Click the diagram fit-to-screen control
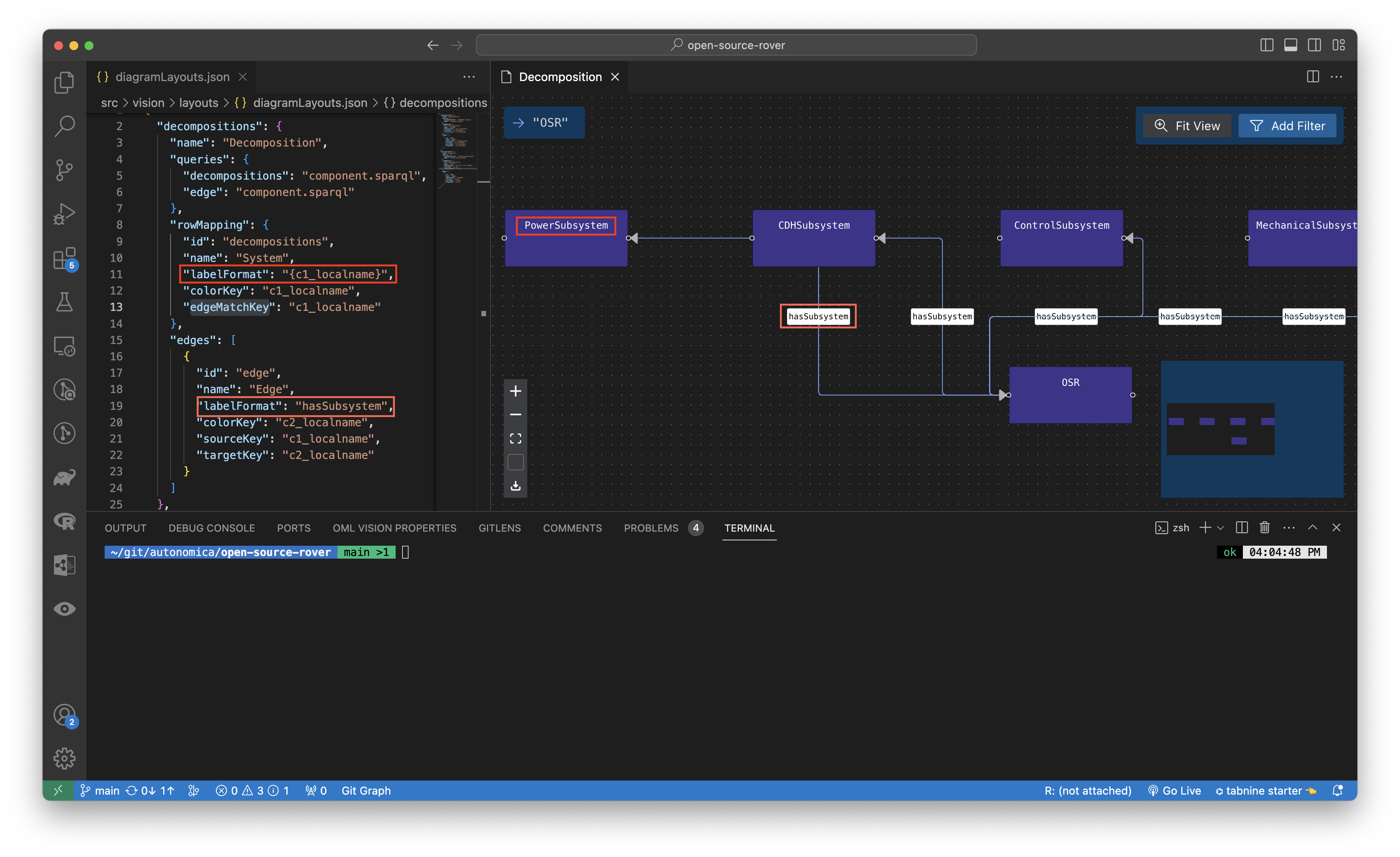This screenshot has height=857, width=1400. point(515,439)
